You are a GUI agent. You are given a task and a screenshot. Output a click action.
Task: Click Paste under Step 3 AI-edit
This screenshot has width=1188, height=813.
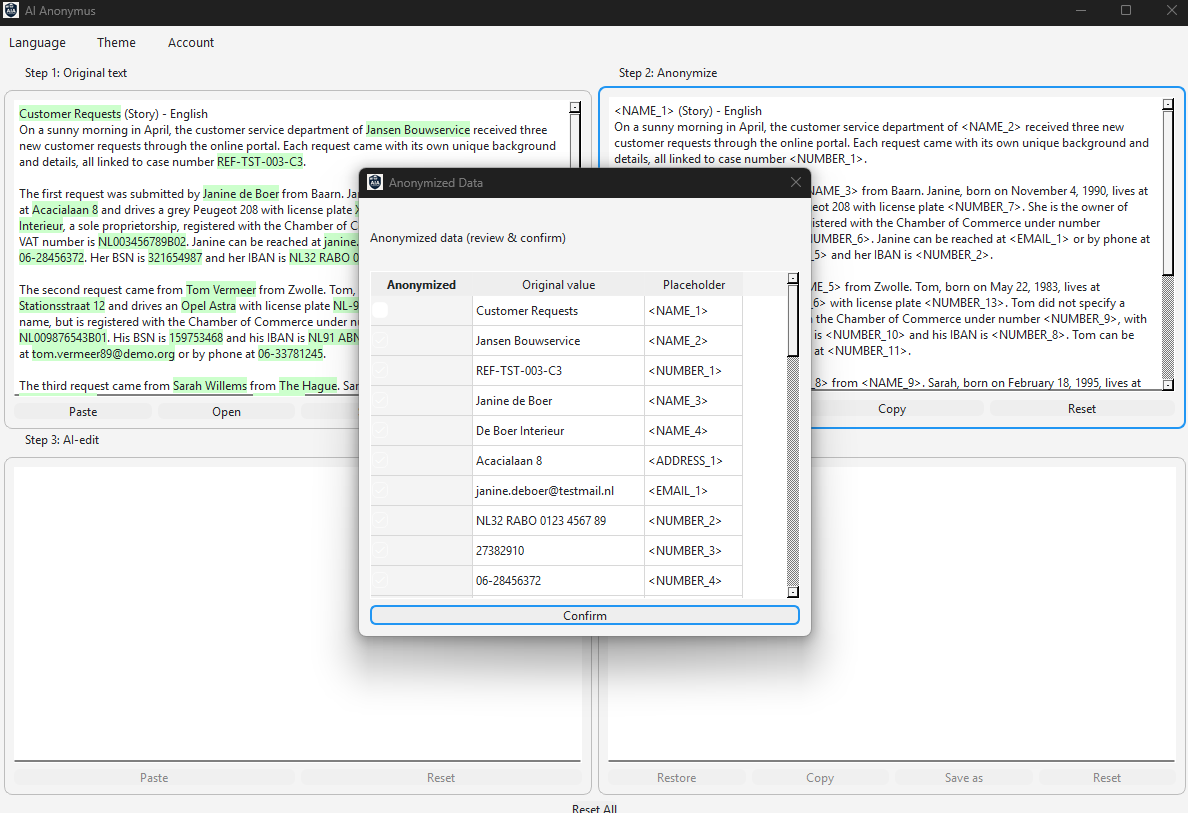pos(154,777)
